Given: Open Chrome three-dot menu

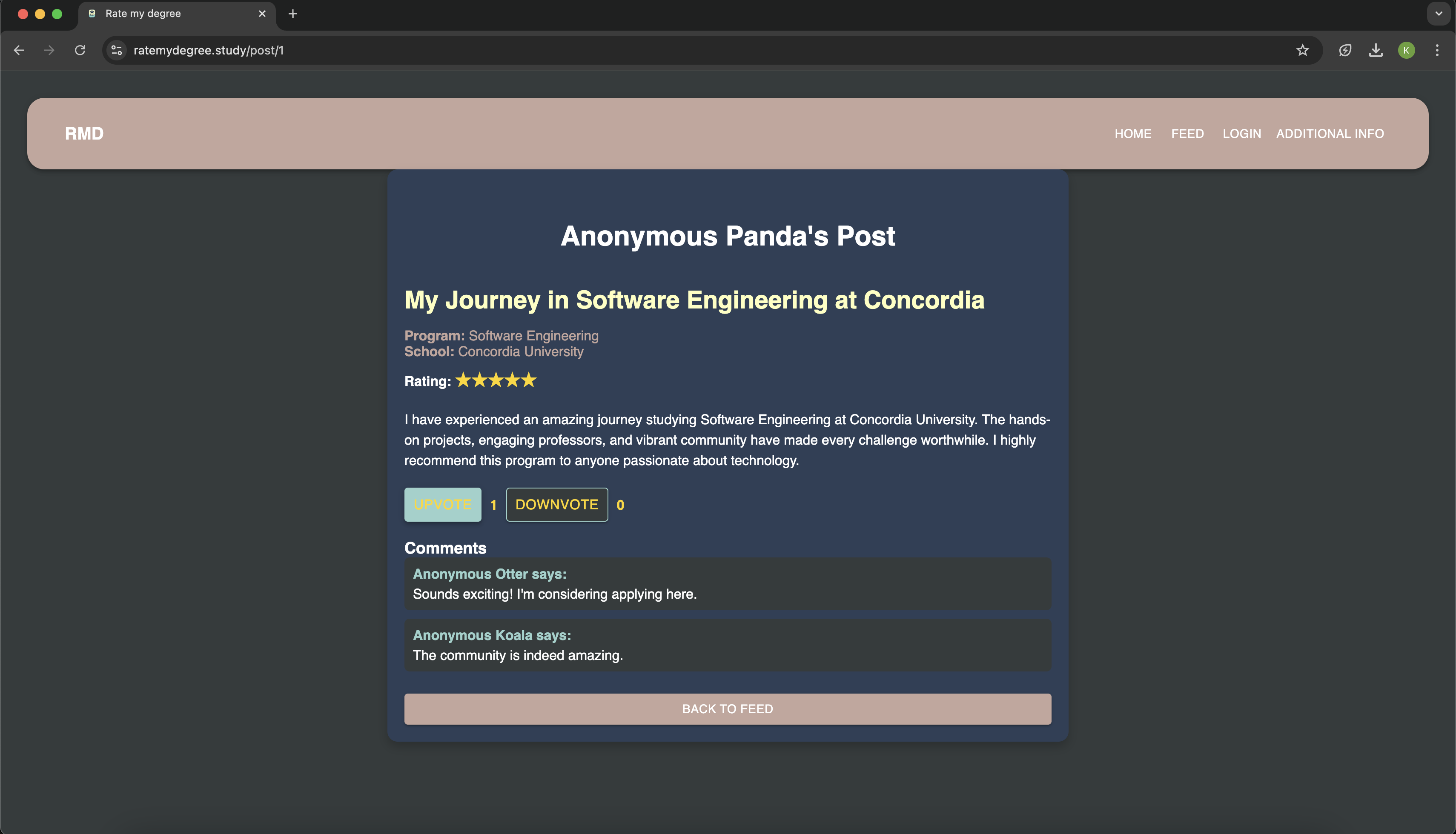Looking at the screenshot, I should tap(1436, 50).
